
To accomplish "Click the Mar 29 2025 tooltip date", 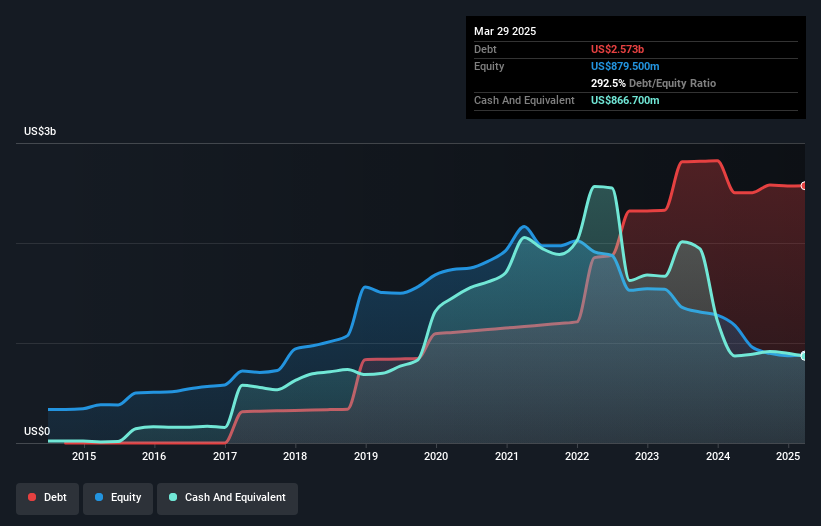I will (x=505, y=31).
